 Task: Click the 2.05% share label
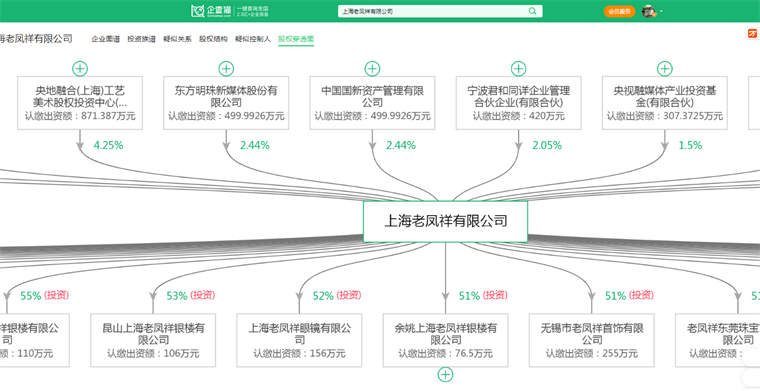[x=547, y=145]
